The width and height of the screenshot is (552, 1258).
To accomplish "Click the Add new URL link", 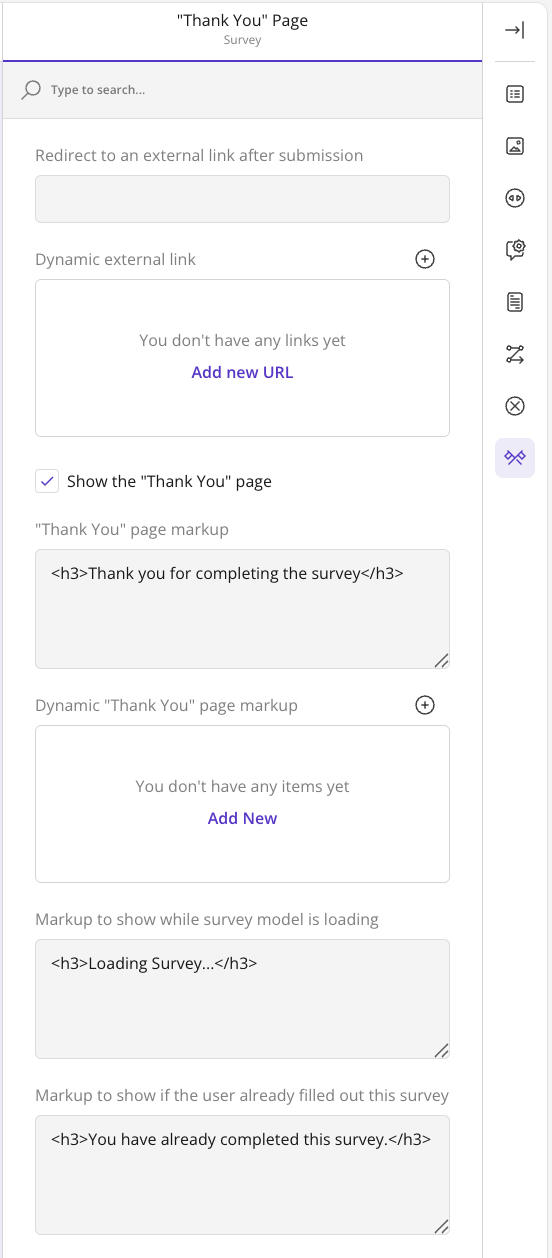I will (x=242, y=372).
